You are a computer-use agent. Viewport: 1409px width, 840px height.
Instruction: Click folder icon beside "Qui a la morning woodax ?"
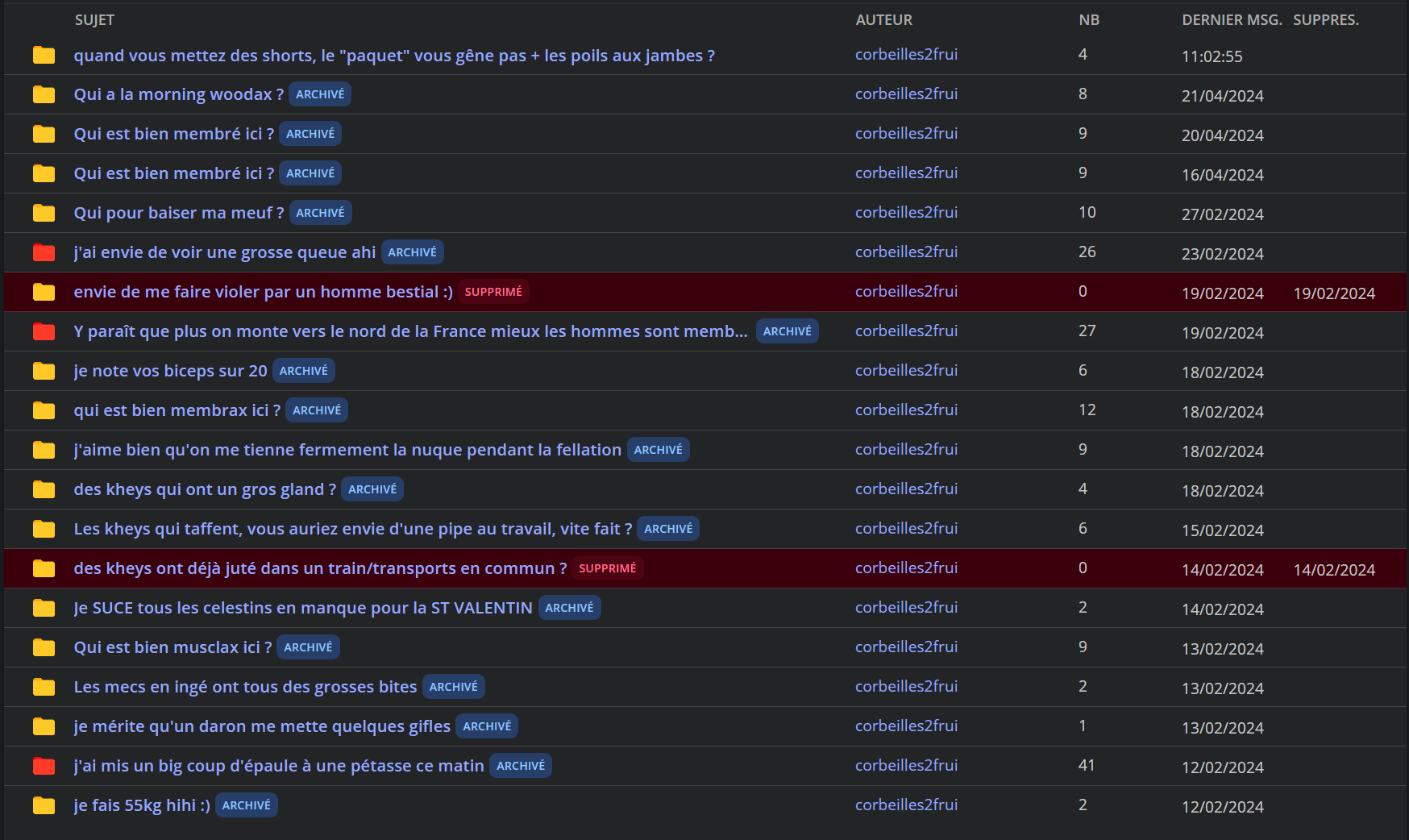coord(44,95)
